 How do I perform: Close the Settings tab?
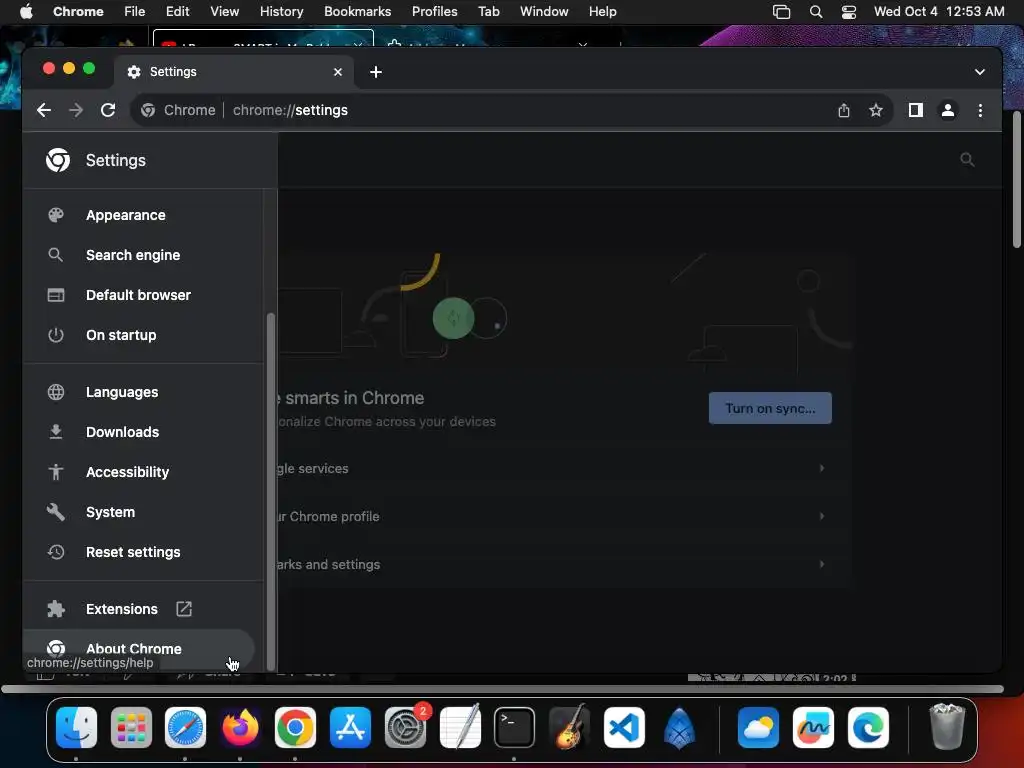click(338, 72)
